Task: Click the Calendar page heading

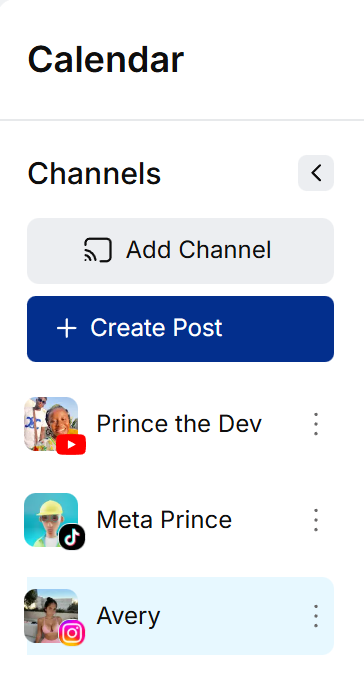Action: click(x=106, y=60)
